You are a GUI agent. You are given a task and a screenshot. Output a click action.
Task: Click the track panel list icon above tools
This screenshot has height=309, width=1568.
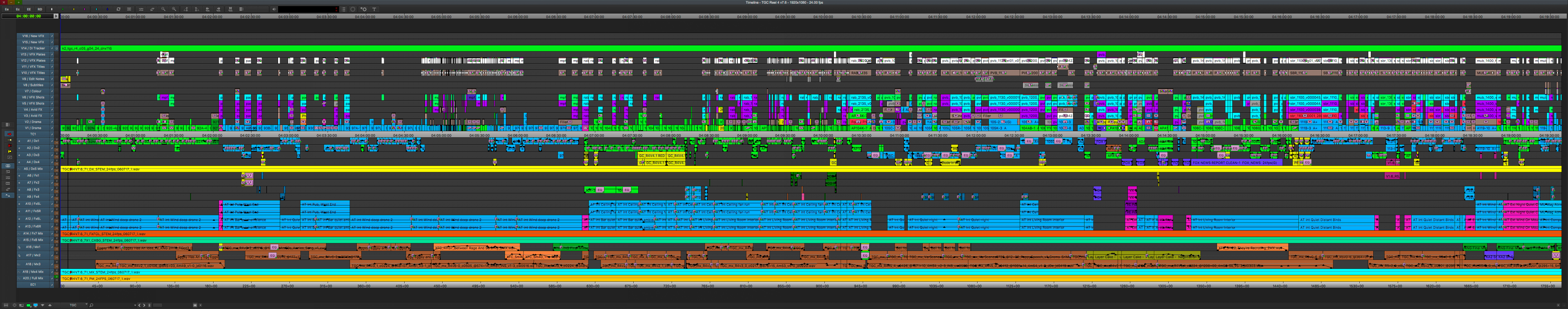[x=7, y=125]
